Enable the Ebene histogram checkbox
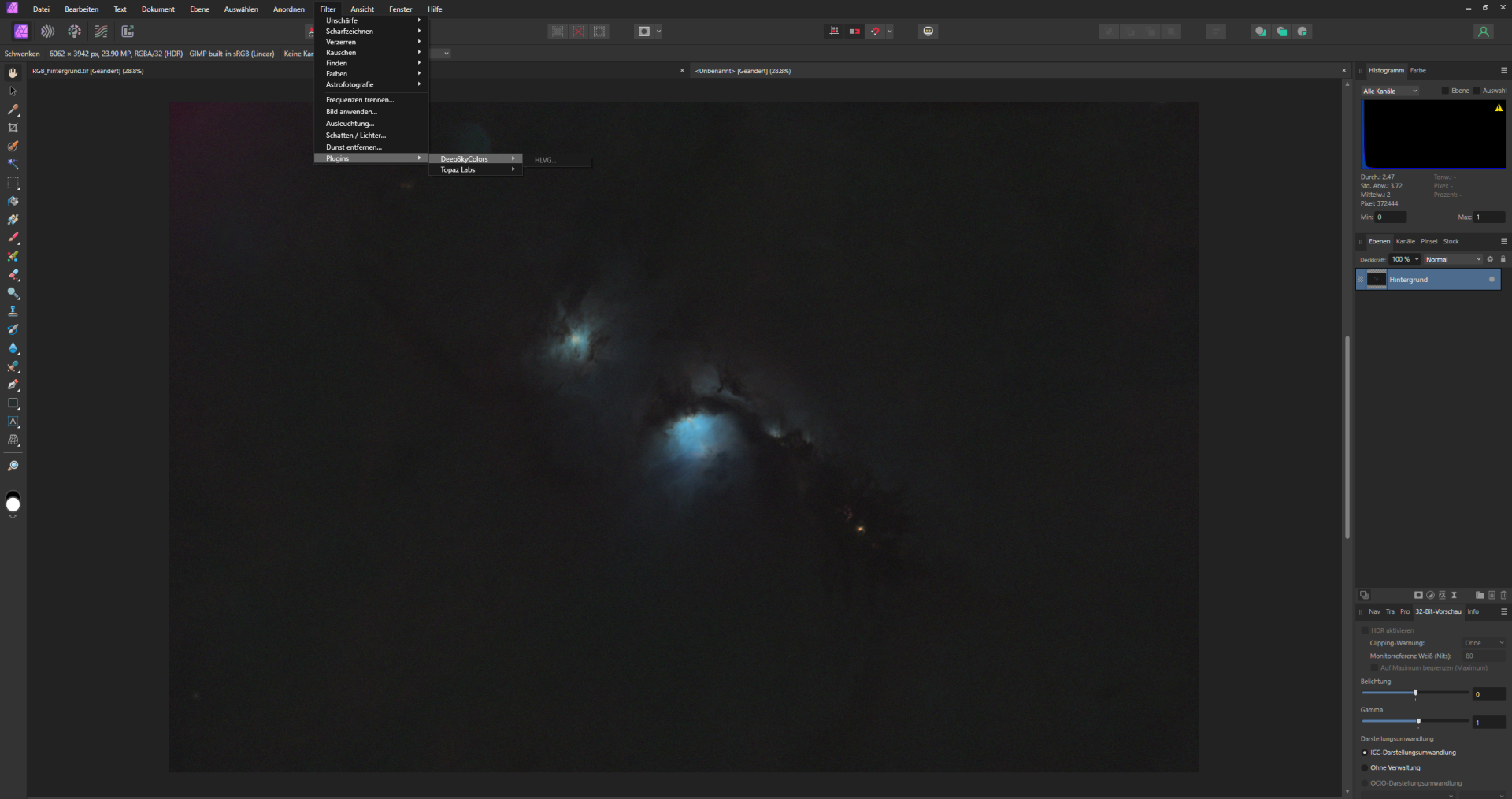This screenshot has height=799, width=1512. coord(1445,91)
